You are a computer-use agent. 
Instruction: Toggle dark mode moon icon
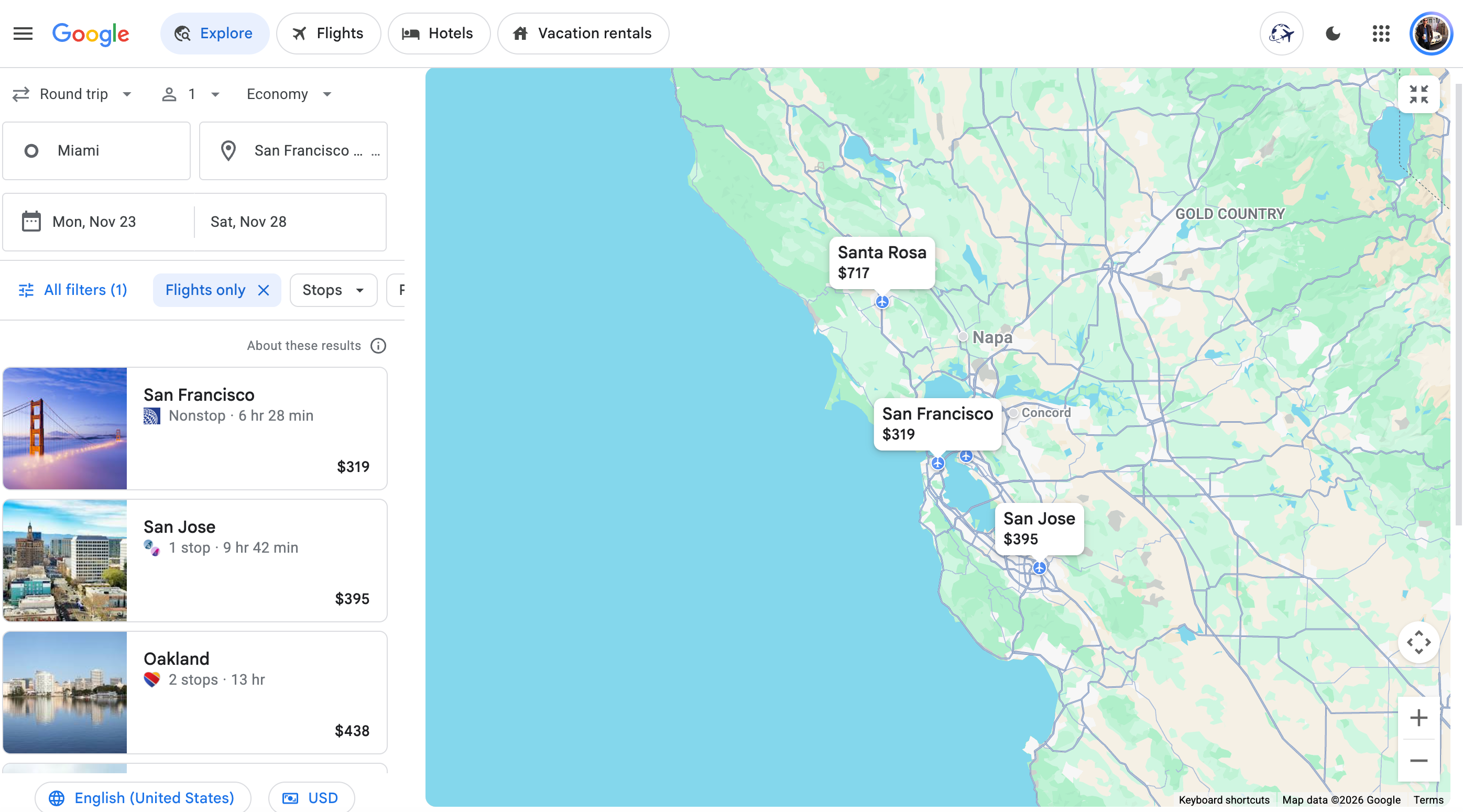coord(1333,34)
